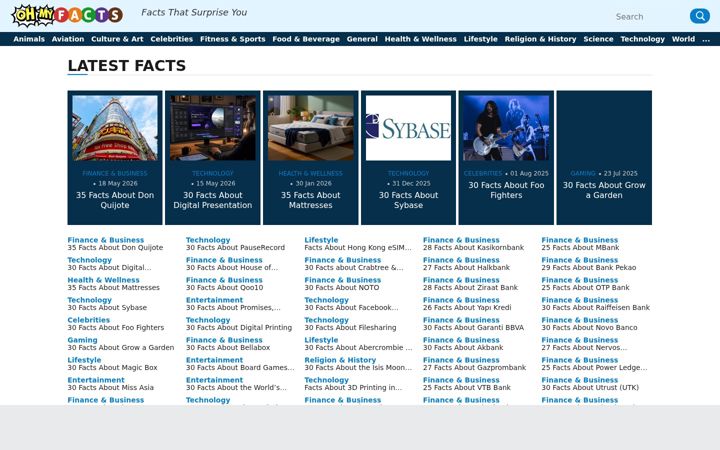Open the Celebrities menu category
The height and width of the screenshot is (450, 720).
(x=172, y=39)
